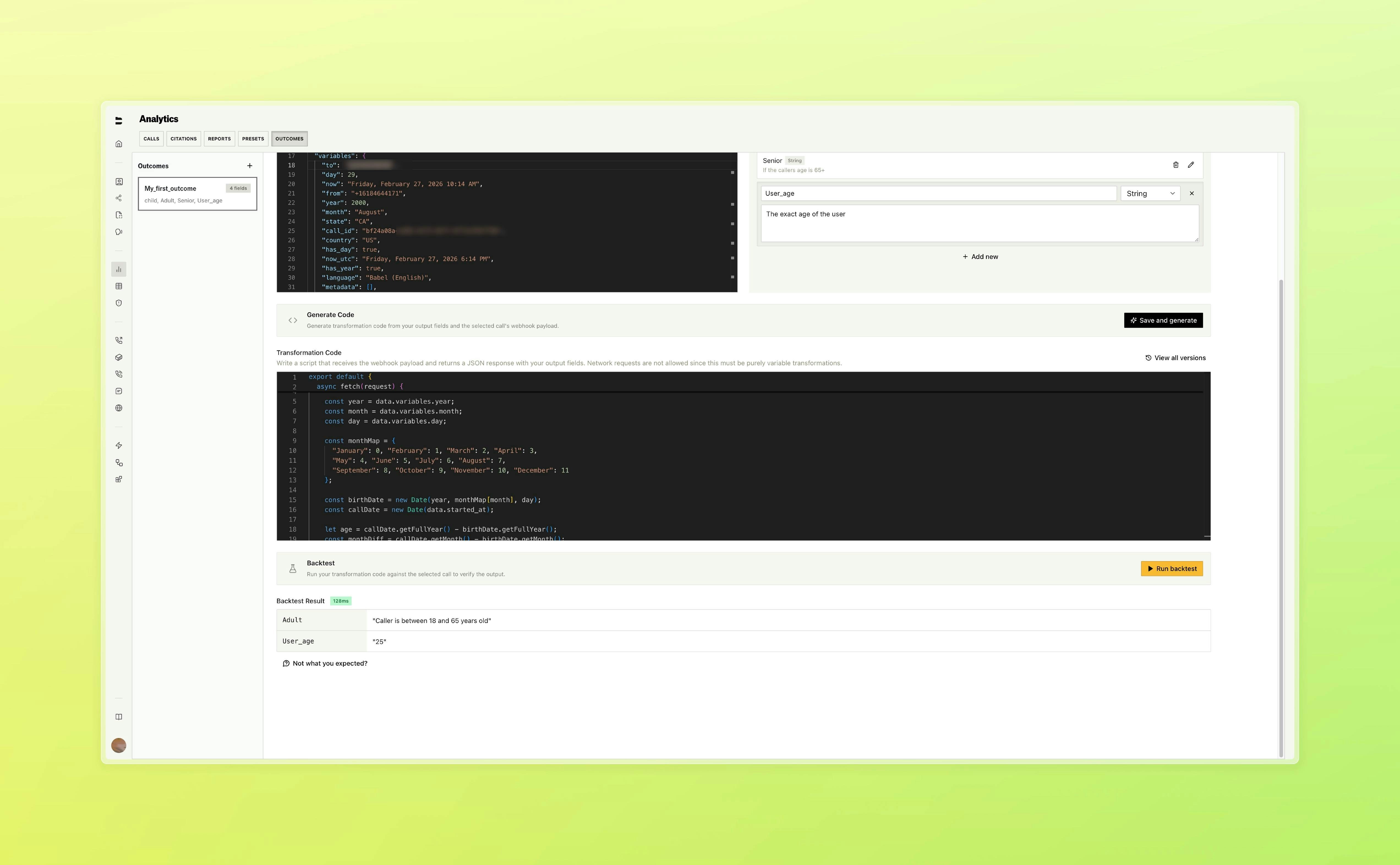Open the home icon in sidebar
This screenshot has width=1400, height=865.
[119, 144]
